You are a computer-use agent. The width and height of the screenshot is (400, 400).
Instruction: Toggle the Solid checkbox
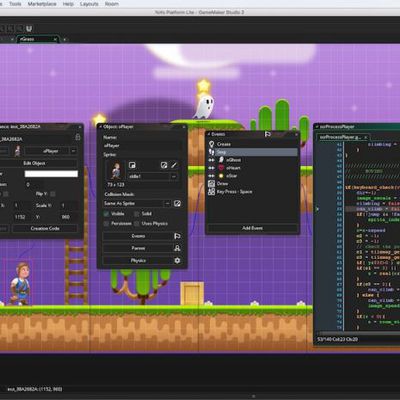point(137,214)
